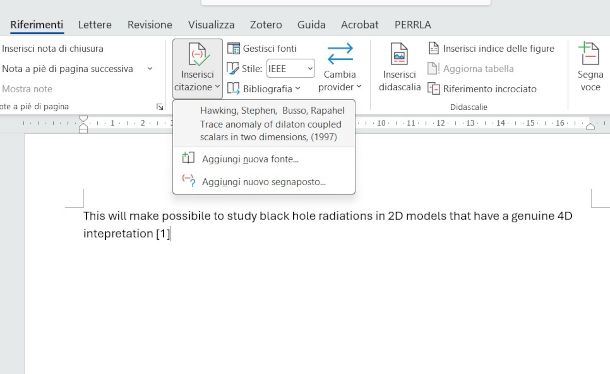Viewport: 610px width, 374px height.
Task: Switch to the Acrobat tab
Action: 359,25
